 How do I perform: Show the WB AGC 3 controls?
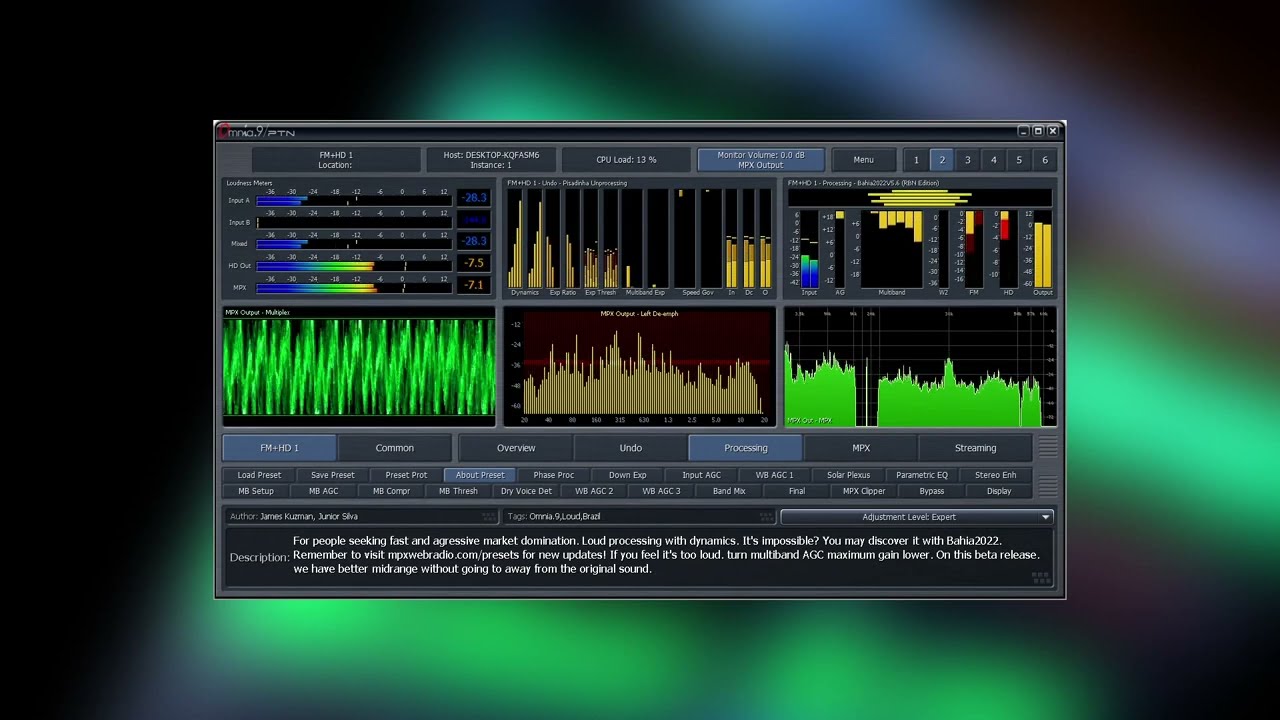661,491
